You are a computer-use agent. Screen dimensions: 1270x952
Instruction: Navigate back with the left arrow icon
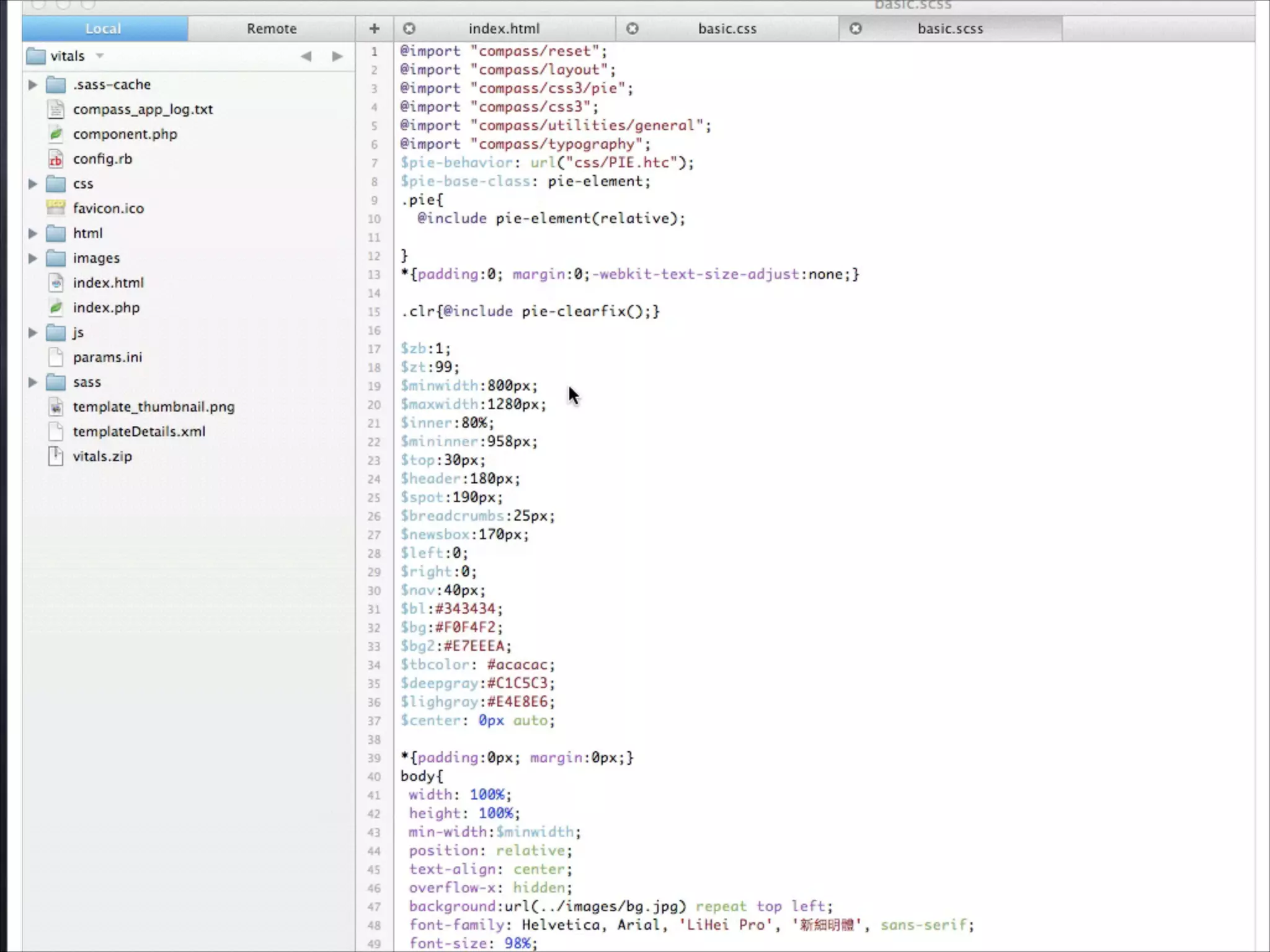306,56
